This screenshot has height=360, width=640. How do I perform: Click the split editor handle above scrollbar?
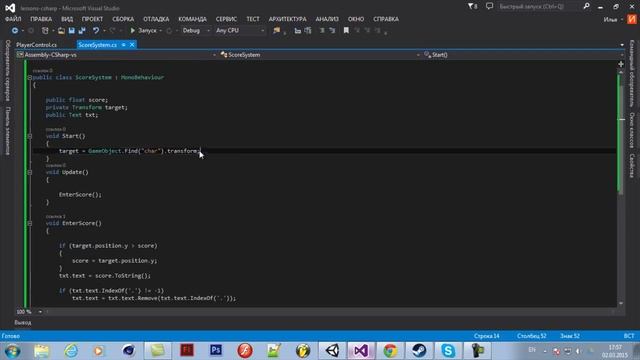pyautogui.click(x=621, y=64)
